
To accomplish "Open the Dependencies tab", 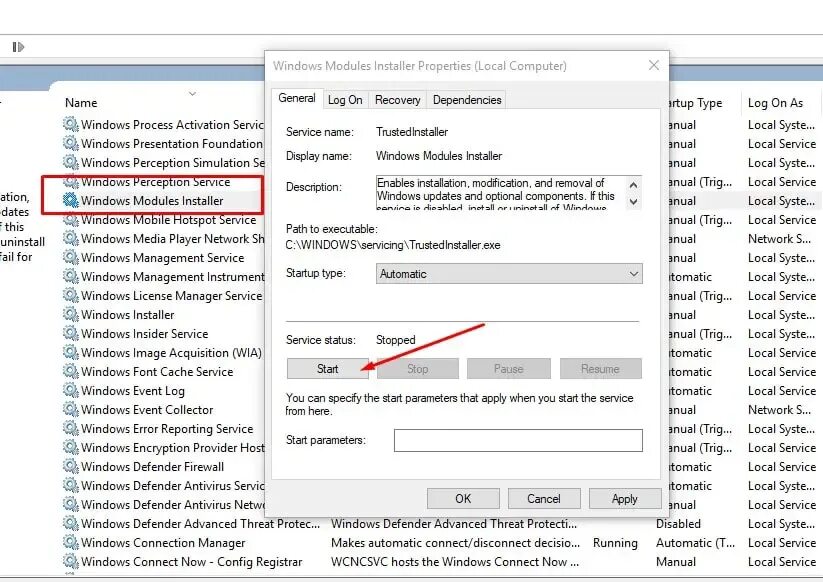I will coord(467,100).
